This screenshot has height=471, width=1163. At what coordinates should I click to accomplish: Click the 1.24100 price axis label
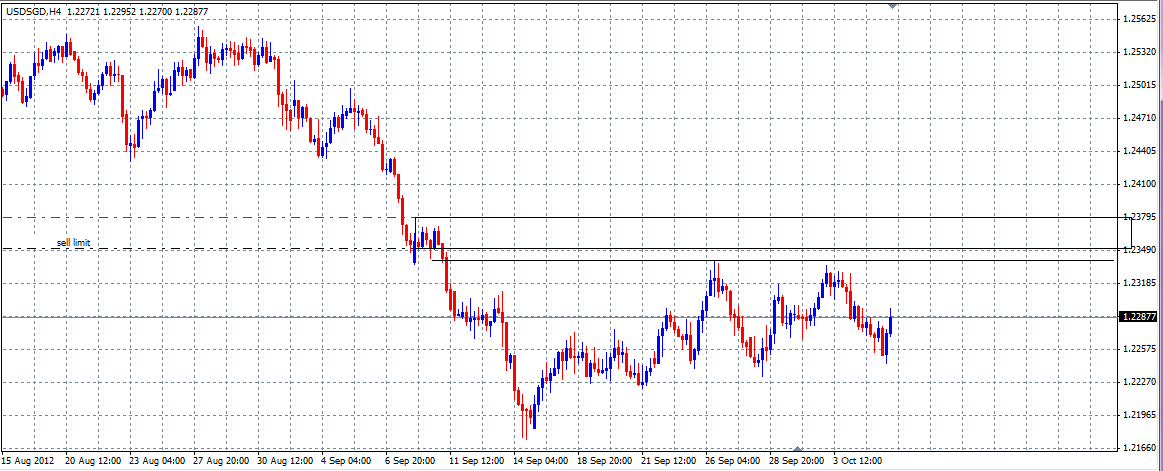(1139, 184)
